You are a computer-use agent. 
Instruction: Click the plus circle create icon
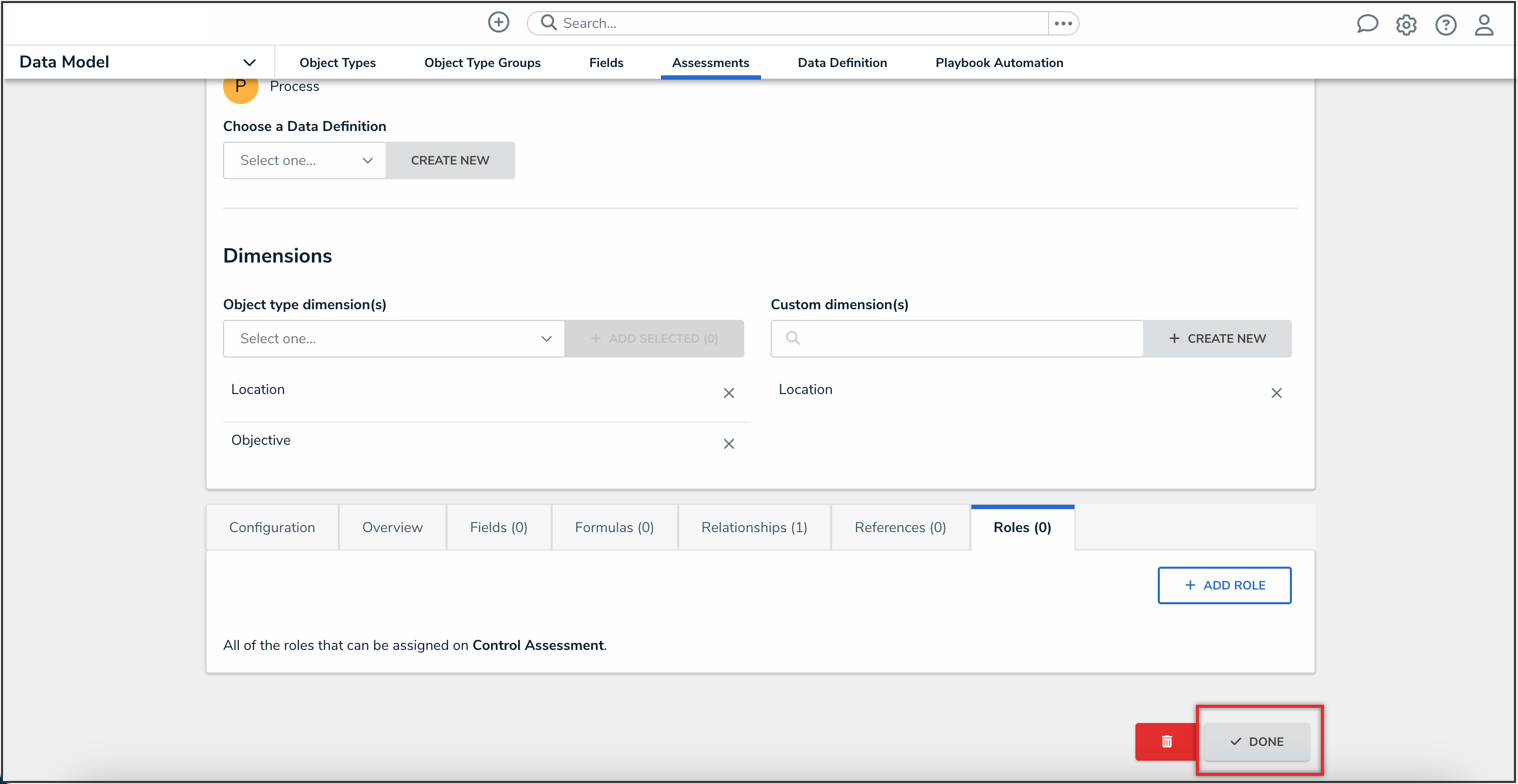tap(498, 22)
